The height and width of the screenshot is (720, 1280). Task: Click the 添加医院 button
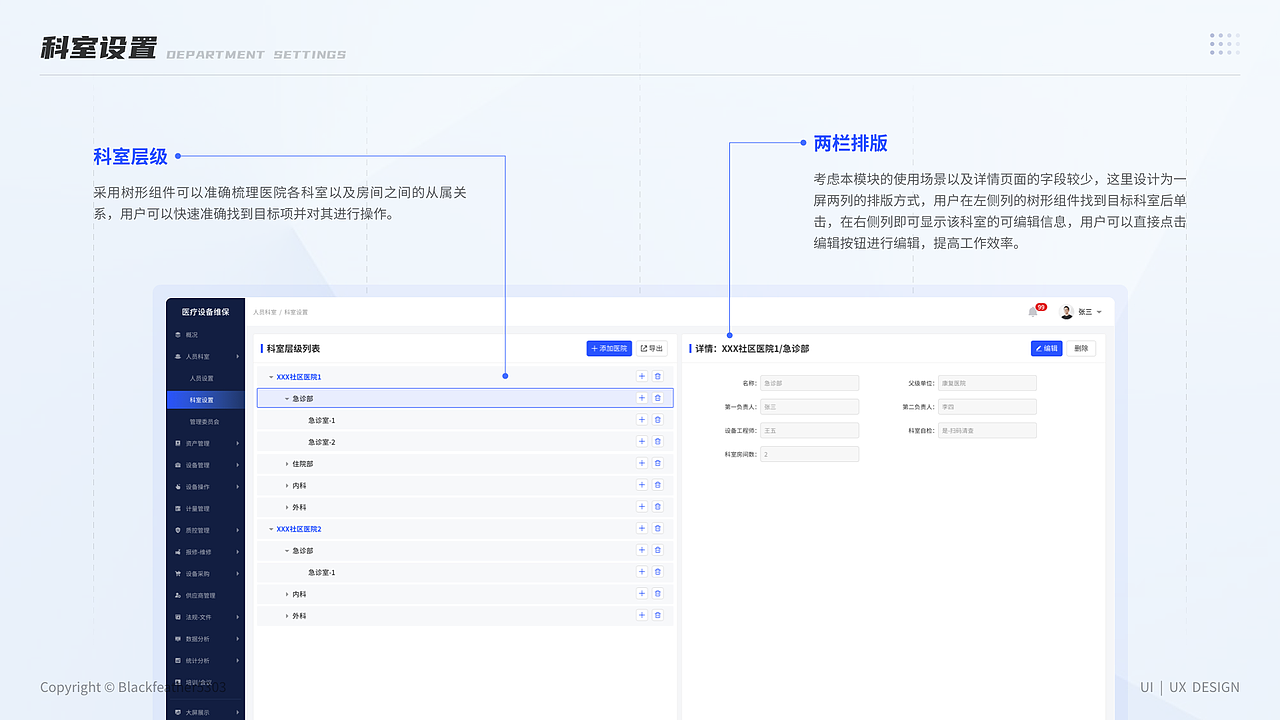point(610,348)
